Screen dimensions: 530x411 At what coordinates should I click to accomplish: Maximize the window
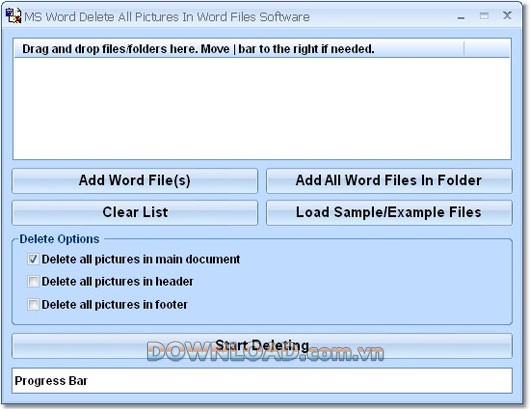click(484, 16)
